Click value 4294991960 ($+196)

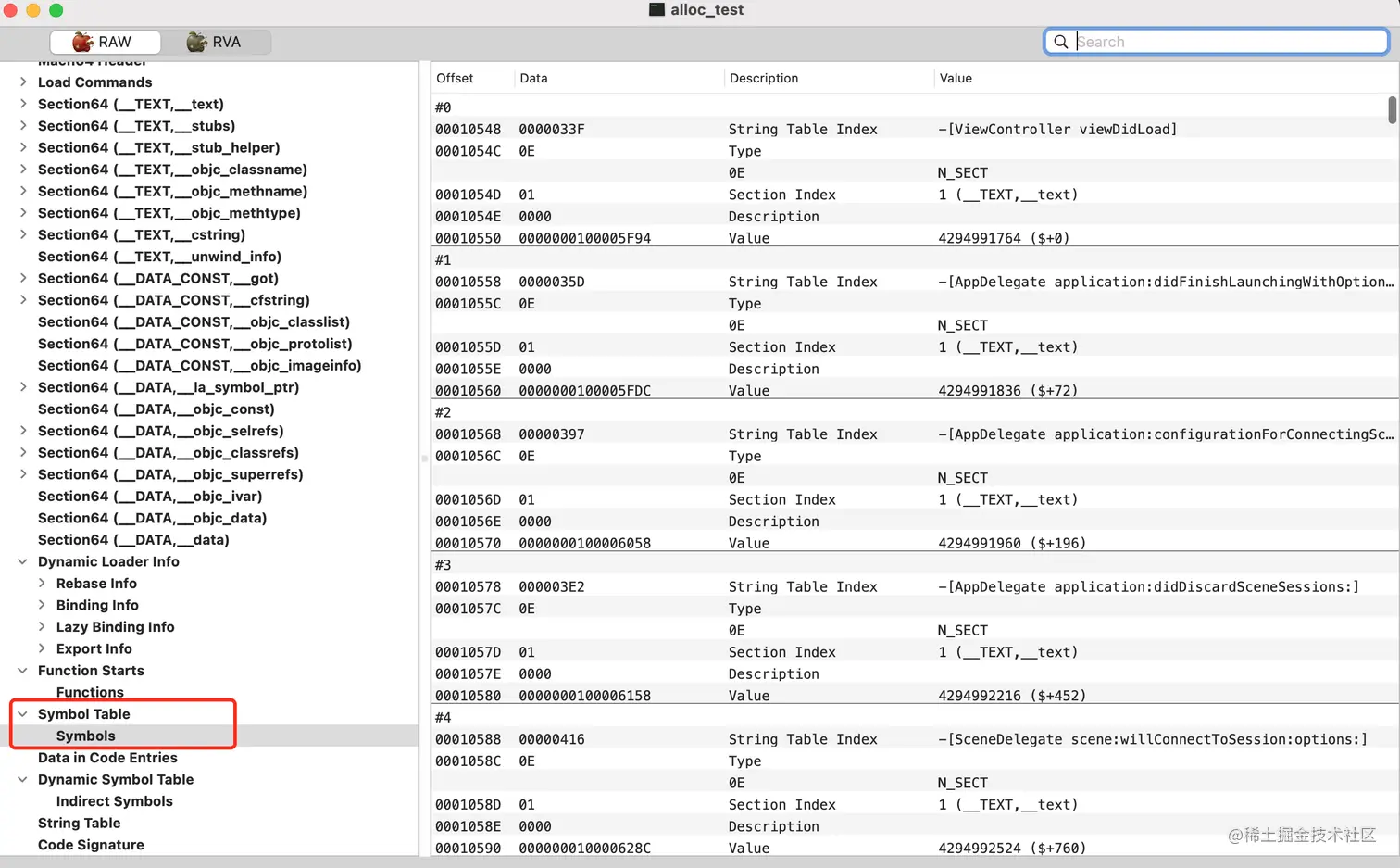coord(1012,543)
